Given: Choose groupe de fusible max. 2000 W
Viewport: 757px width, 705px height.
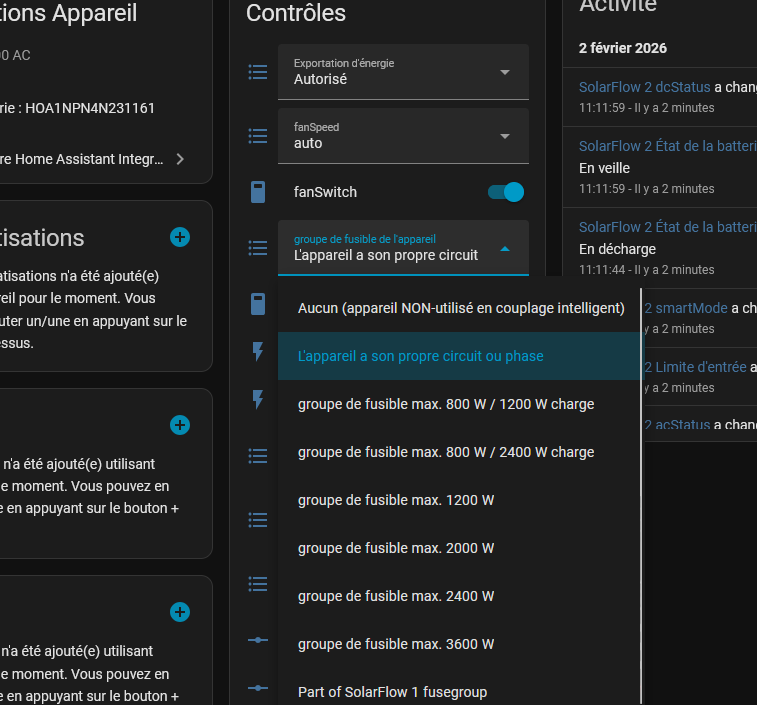Looking at the screenshot, I should tap(396, 548).
